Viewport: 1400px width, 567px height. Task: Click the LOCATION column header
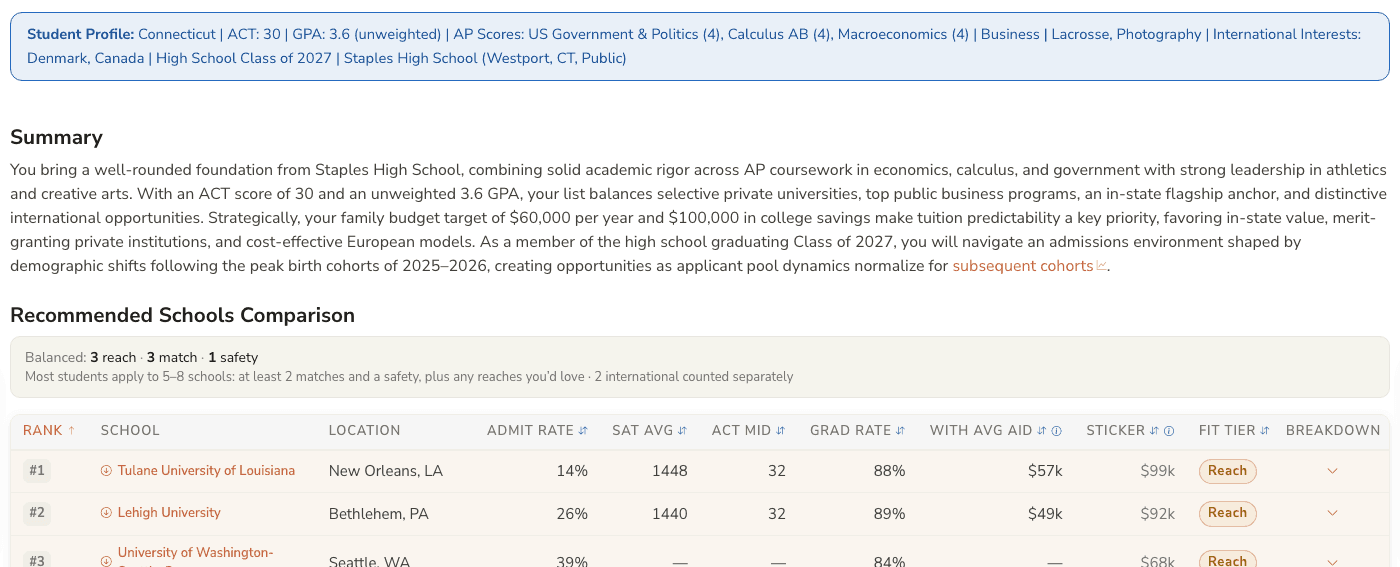pyautogui.click(x=365, y=431)
